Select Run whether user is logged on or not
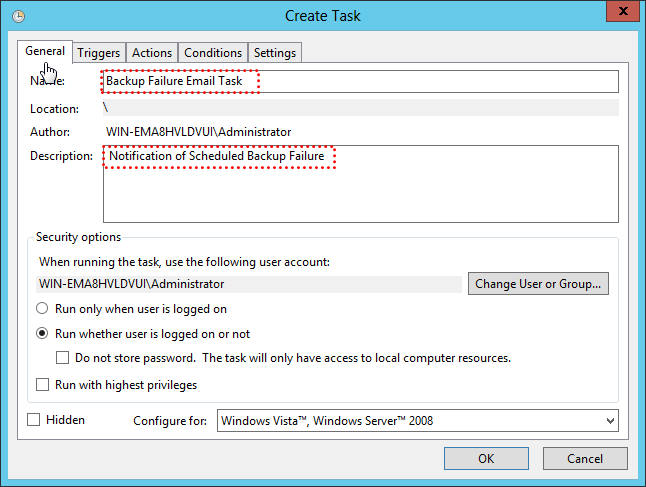Image resolution: width=646 pixels, height=487 pixels. [43, 334]
